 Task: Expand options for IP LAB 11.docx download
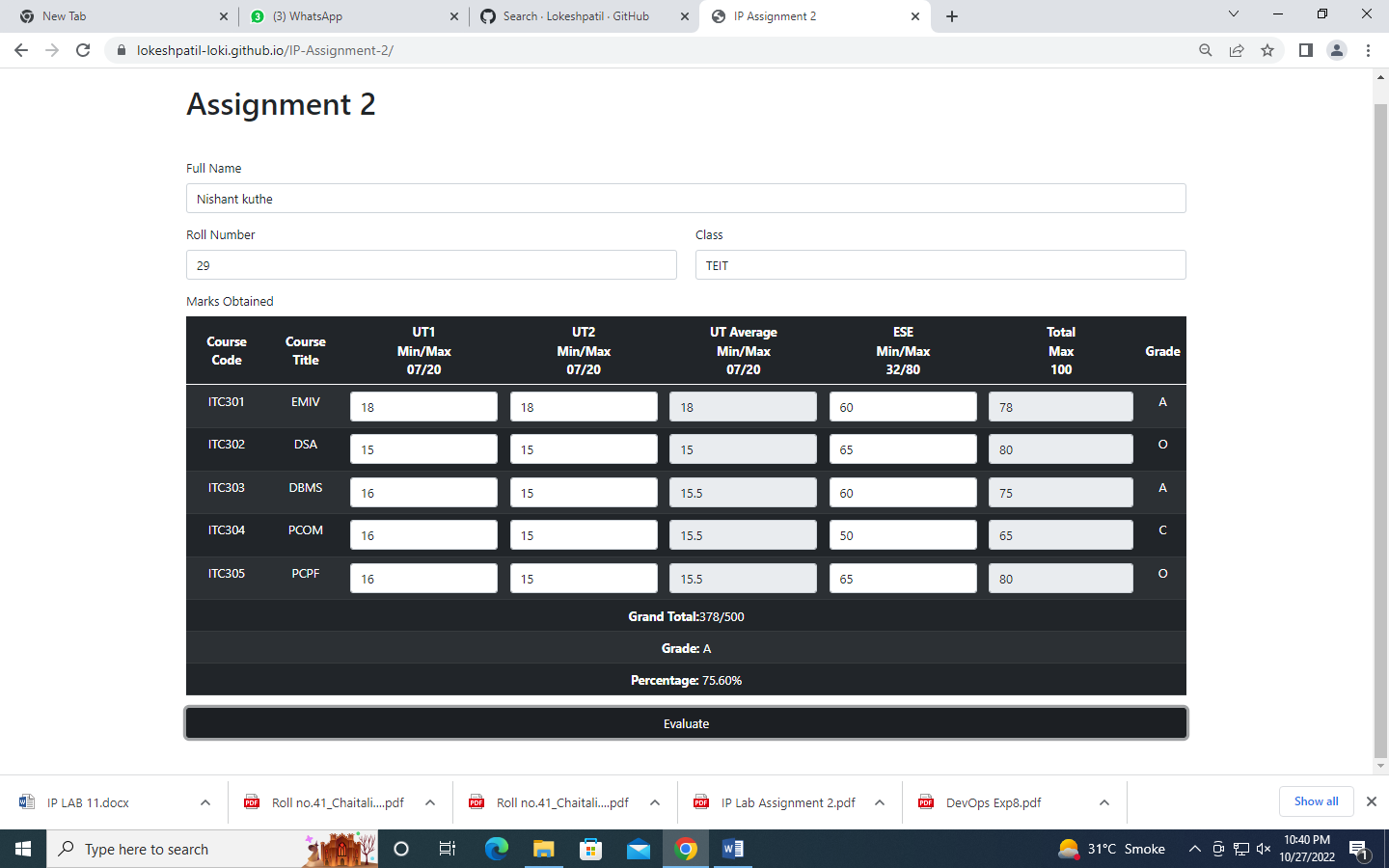pos(204,801)
